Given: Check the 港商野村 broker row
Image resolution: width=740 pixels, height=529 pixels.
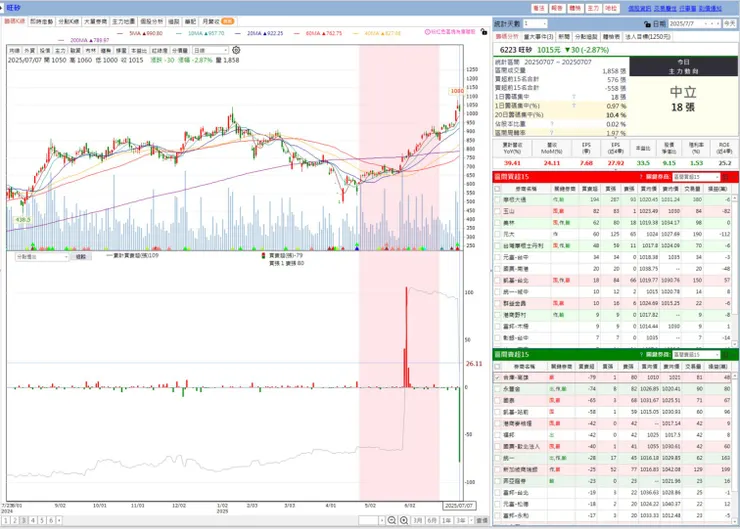Looking at the screenshot, I should (x=497, y=315).
